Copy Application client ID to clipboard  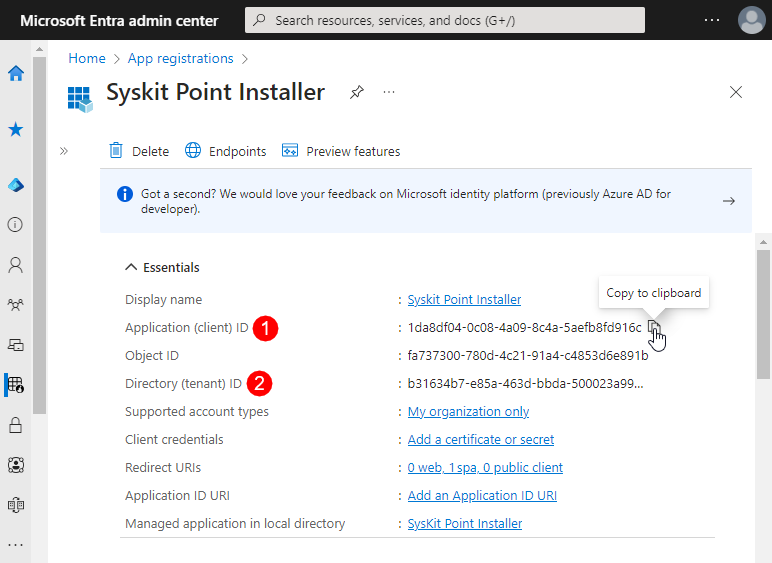pos(654,327)
